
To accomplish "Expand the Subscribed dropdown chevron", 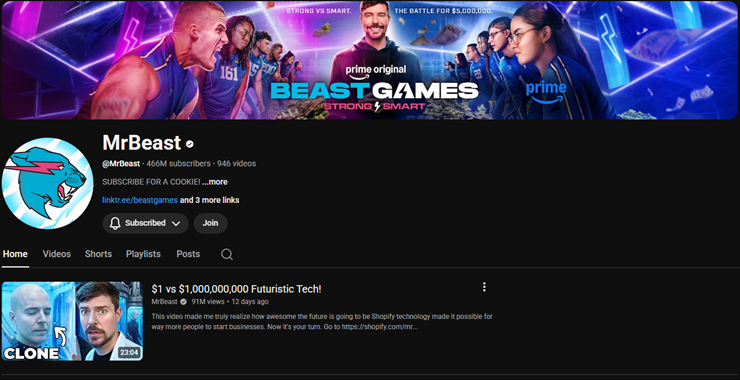I will point(176,224).
